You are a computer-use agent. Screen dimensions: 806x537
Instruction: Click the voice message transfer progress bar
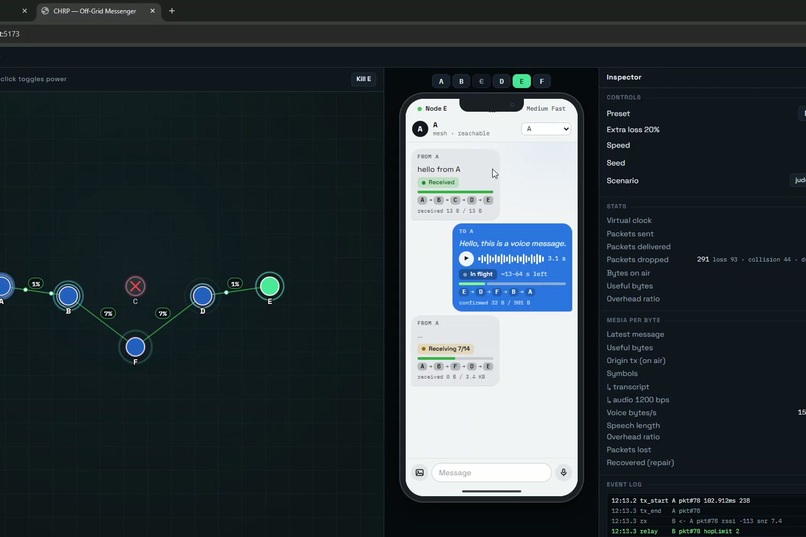coord(512,284)
